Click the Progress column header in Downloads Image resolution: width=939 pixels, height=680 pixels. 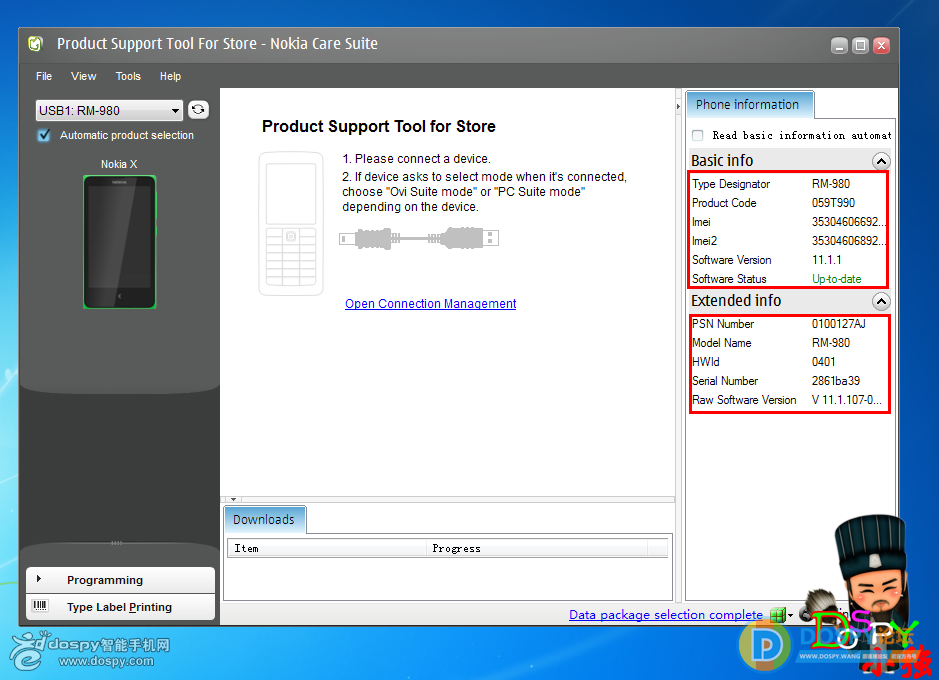click(537, 548)
